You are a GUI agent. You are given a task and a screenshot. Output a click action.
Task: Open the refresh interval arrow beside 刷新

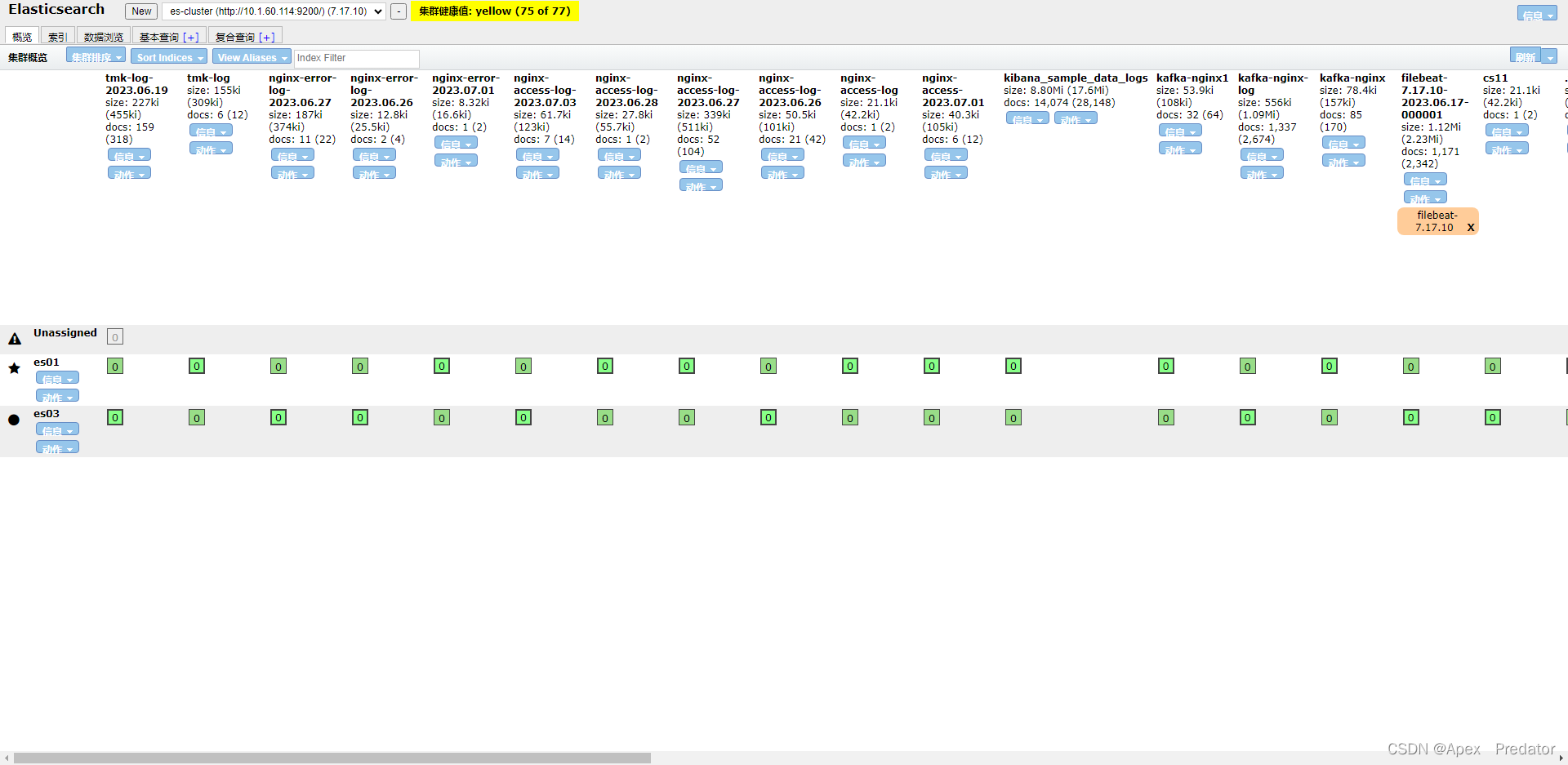pyautogui.click(x=1550, y=56)
